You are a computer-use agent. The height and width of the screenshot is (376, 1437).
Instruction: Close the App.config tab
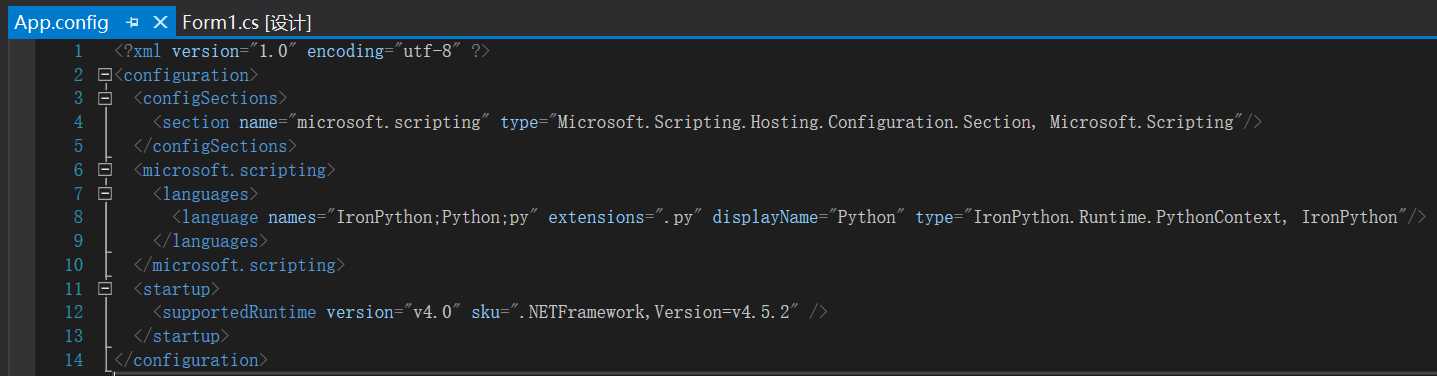pos(160,22)
